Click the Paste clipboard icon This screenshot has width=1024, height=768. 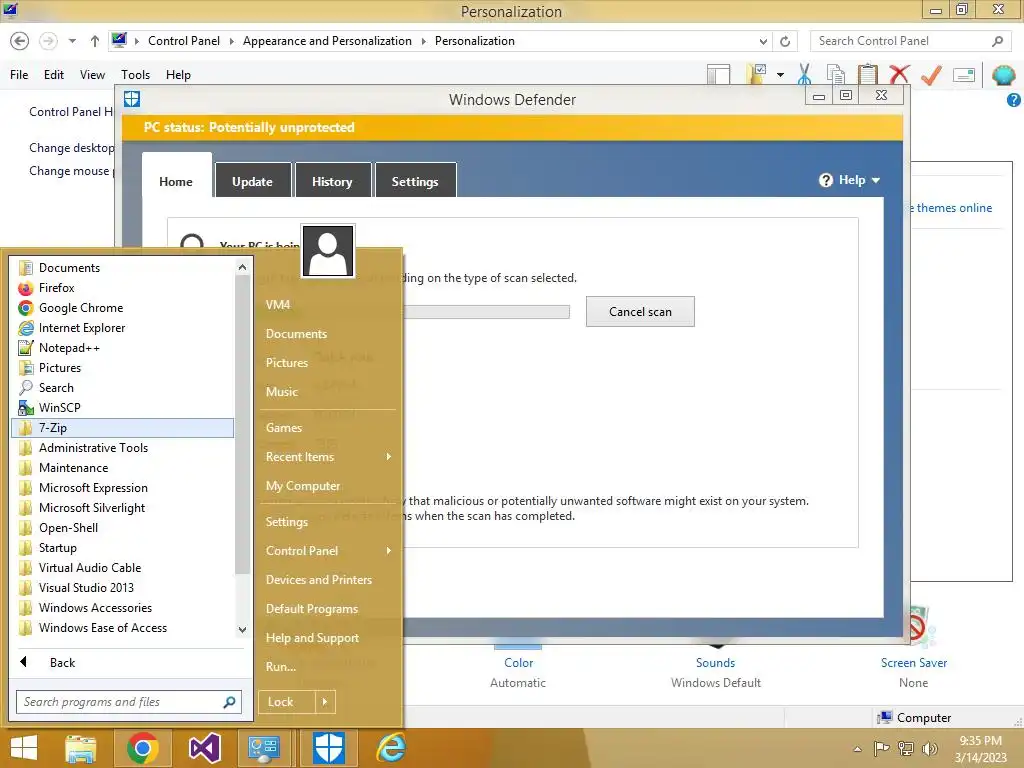[867, 74]
